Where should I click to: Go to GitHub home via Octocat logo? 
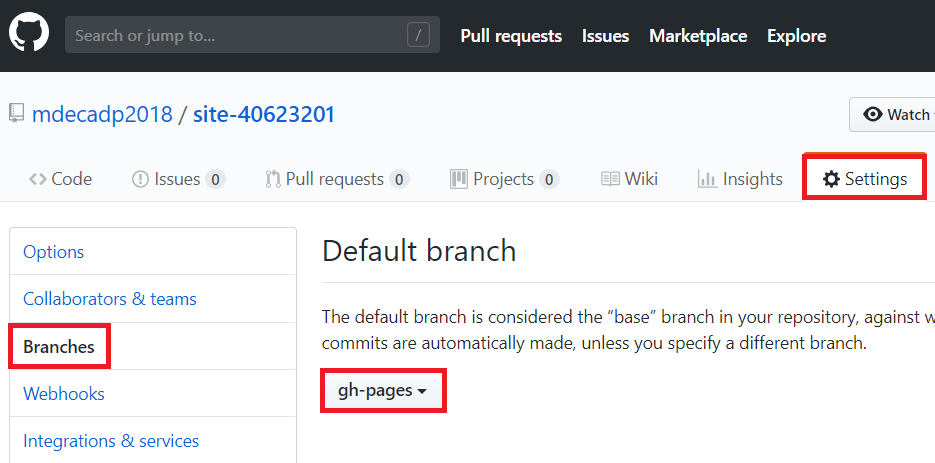pyautogui.click(x=29, y=34)
